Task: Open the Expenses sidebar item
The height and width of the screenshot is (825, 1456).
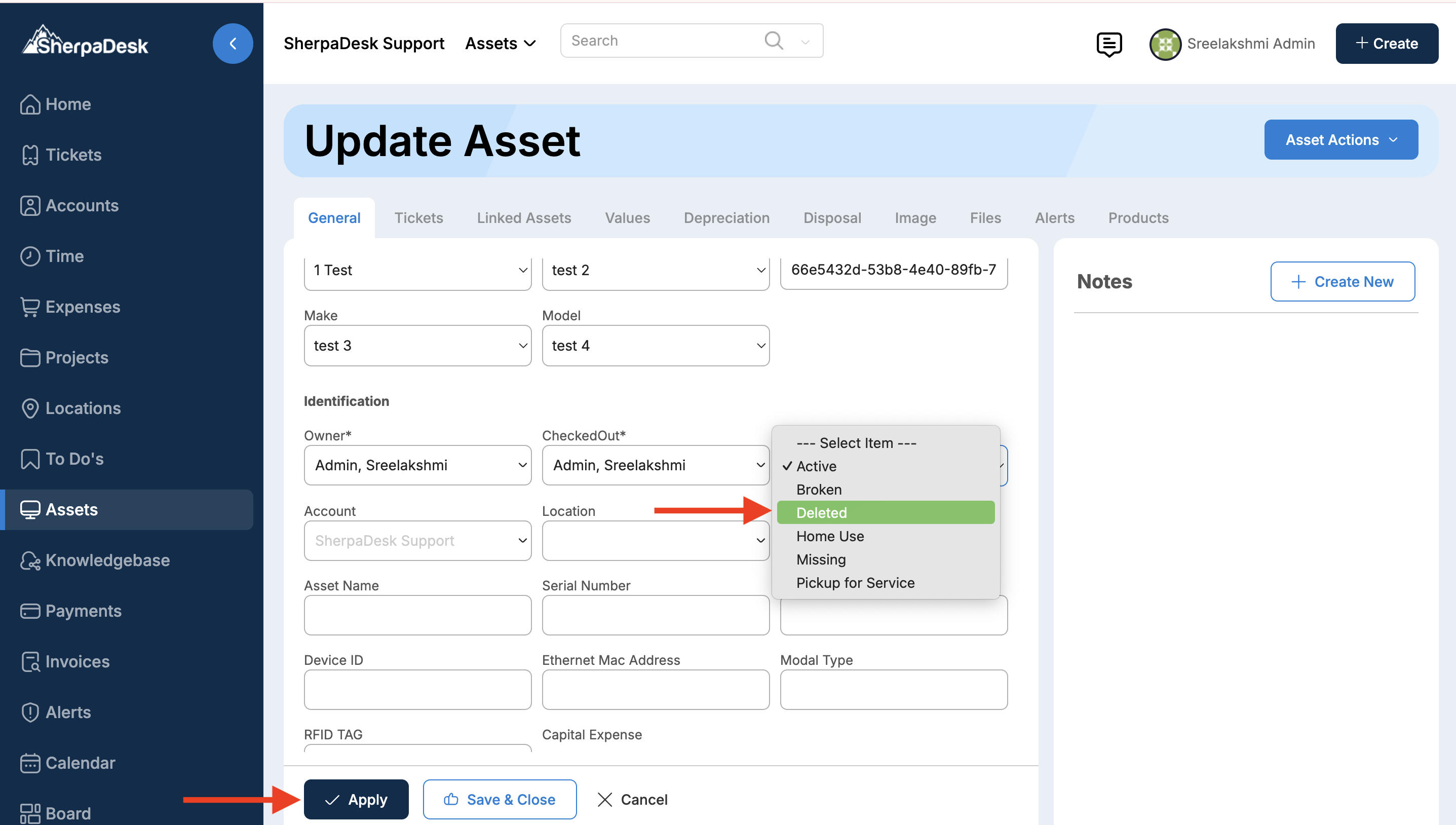Action: click(83, 307)
